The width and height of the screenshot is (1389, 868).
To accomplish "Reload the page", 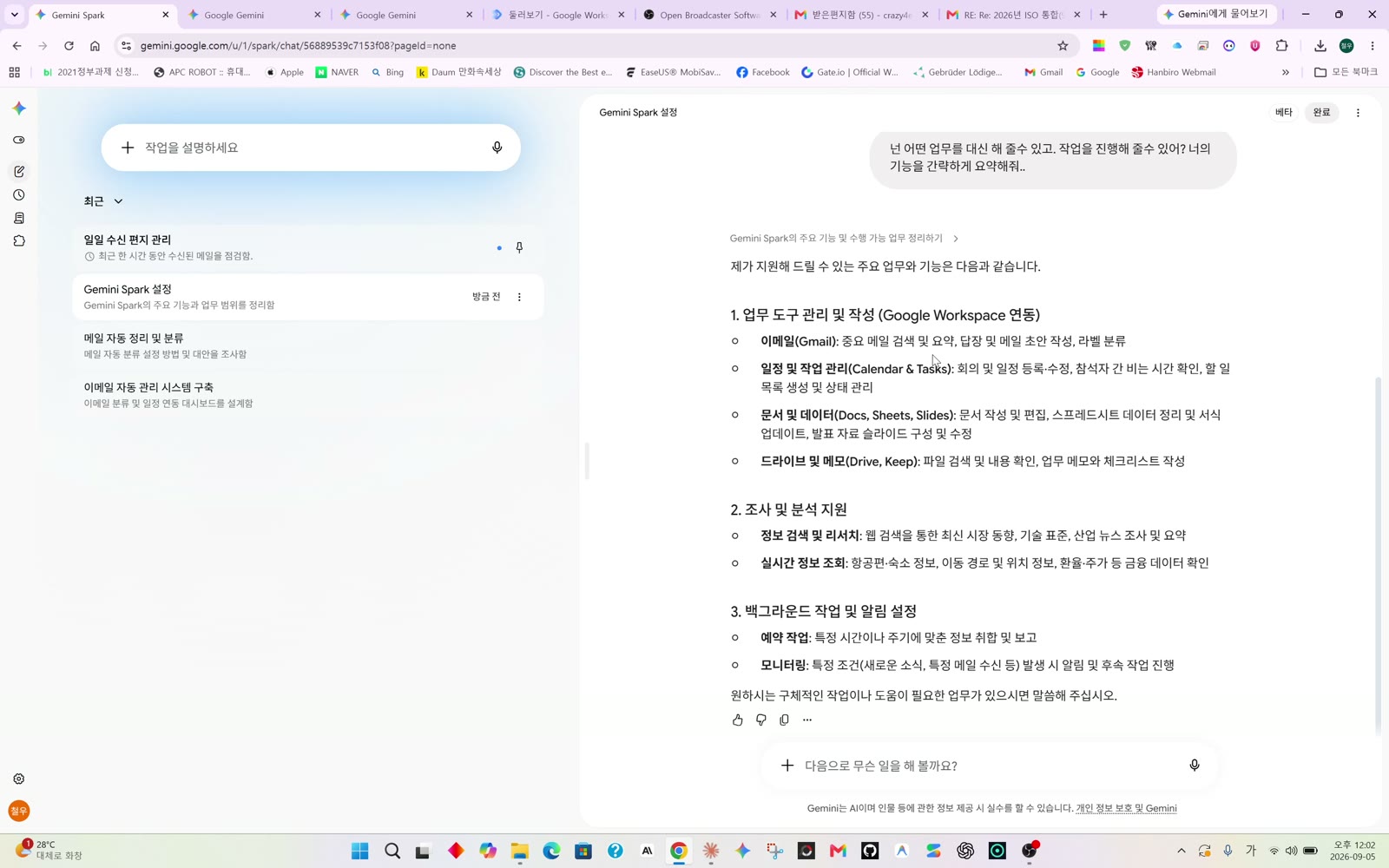I will 69,46.
